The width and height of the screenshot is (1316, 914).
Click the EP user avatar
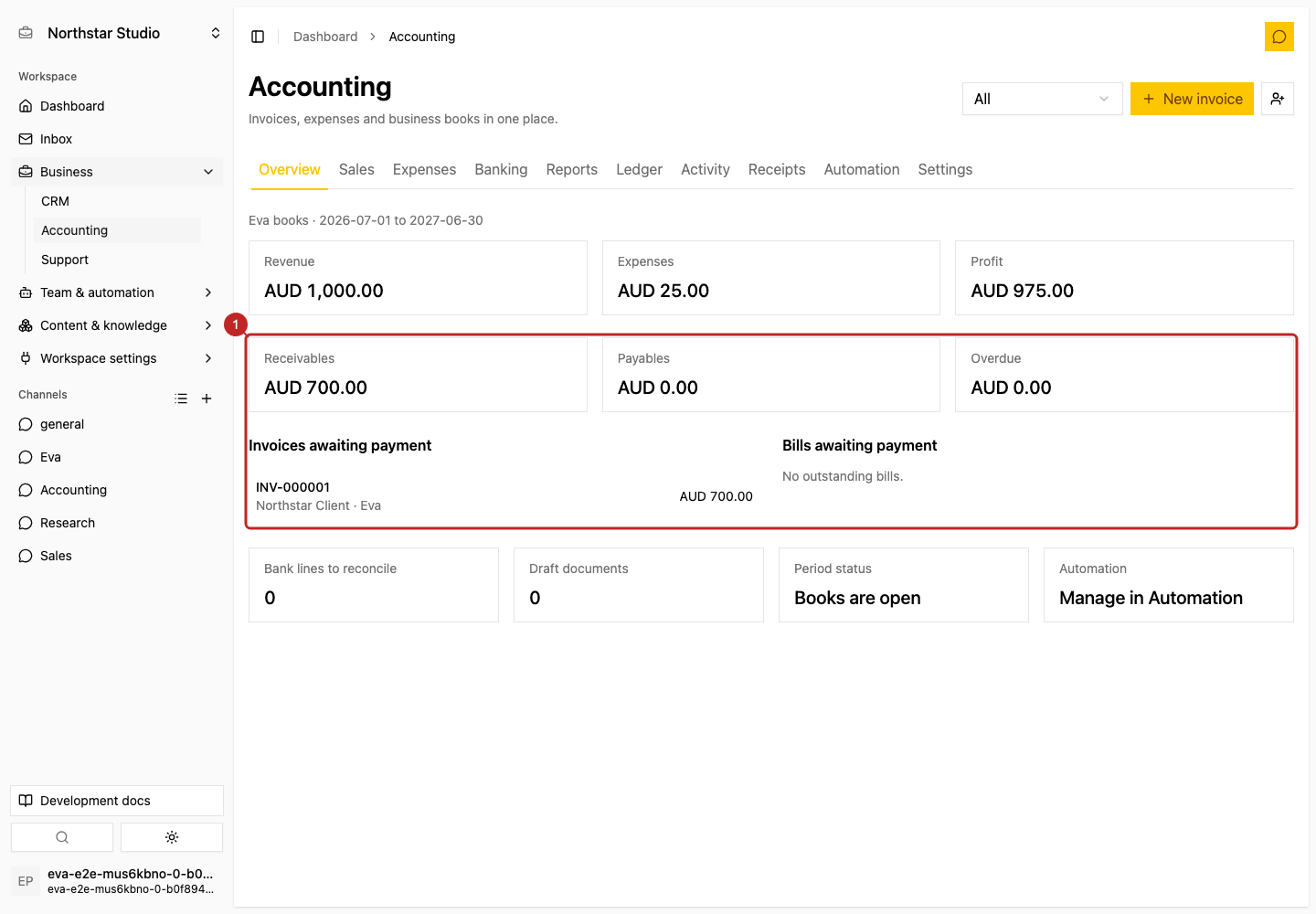[26, 881]
